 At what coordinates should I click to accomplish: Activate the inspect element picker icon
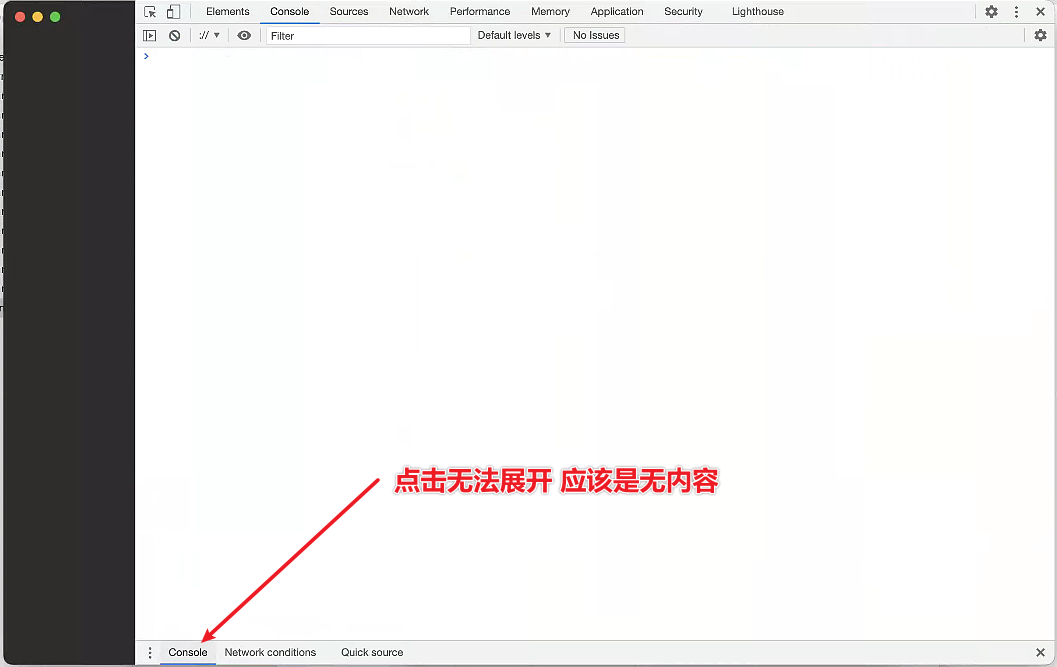click(x=150, y=11)
